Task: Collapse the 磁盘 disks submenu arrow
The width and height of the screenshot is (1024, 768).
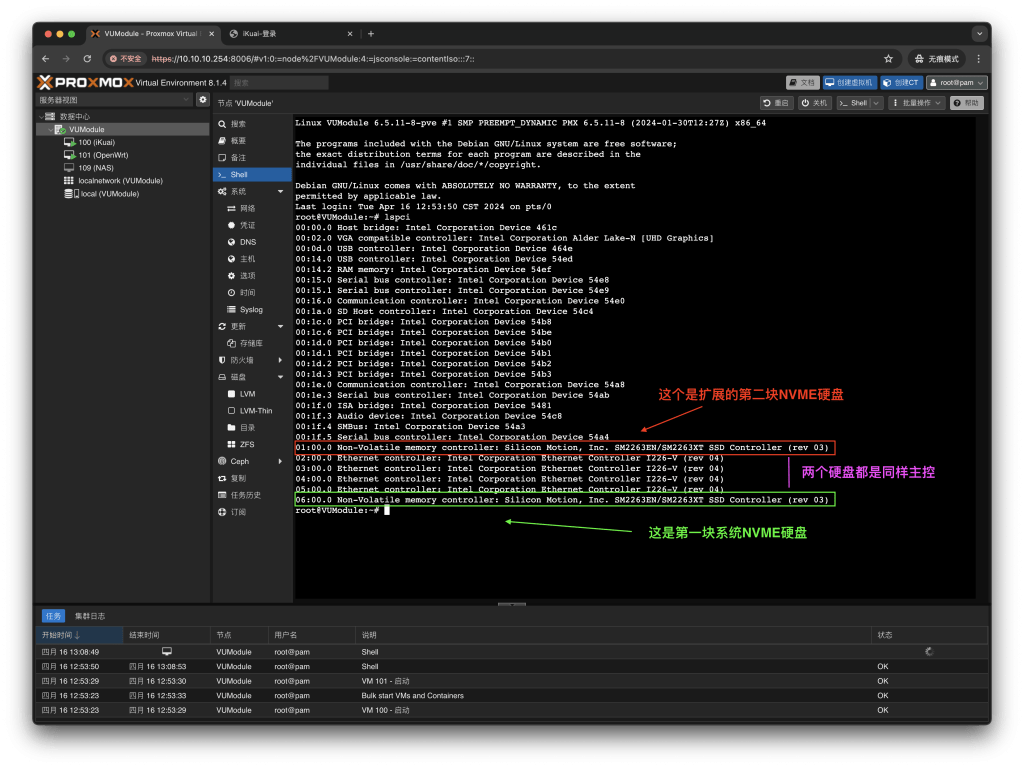Action: tap(280, 377)
